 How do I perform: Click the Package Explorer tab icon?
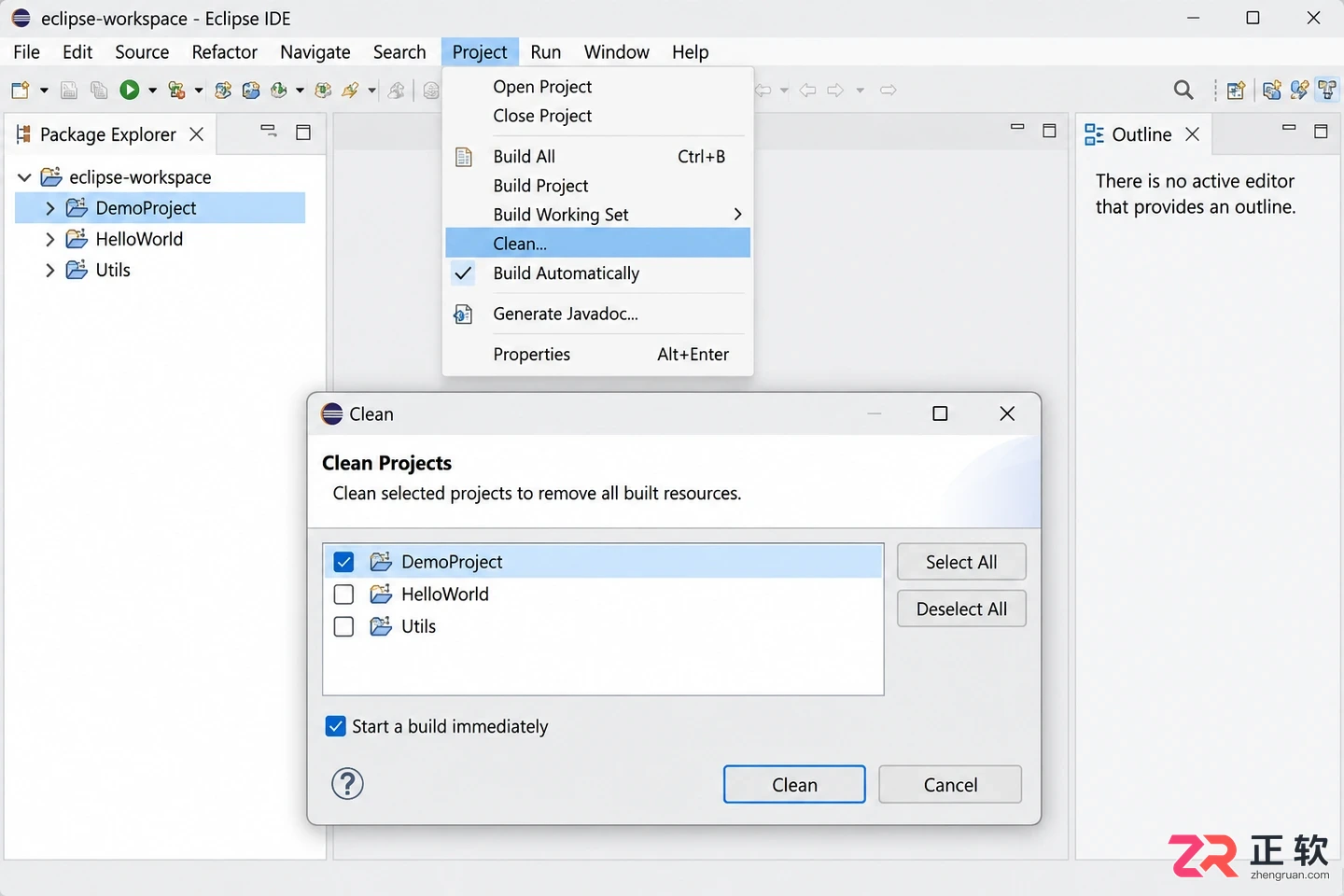tap(23, 134)
